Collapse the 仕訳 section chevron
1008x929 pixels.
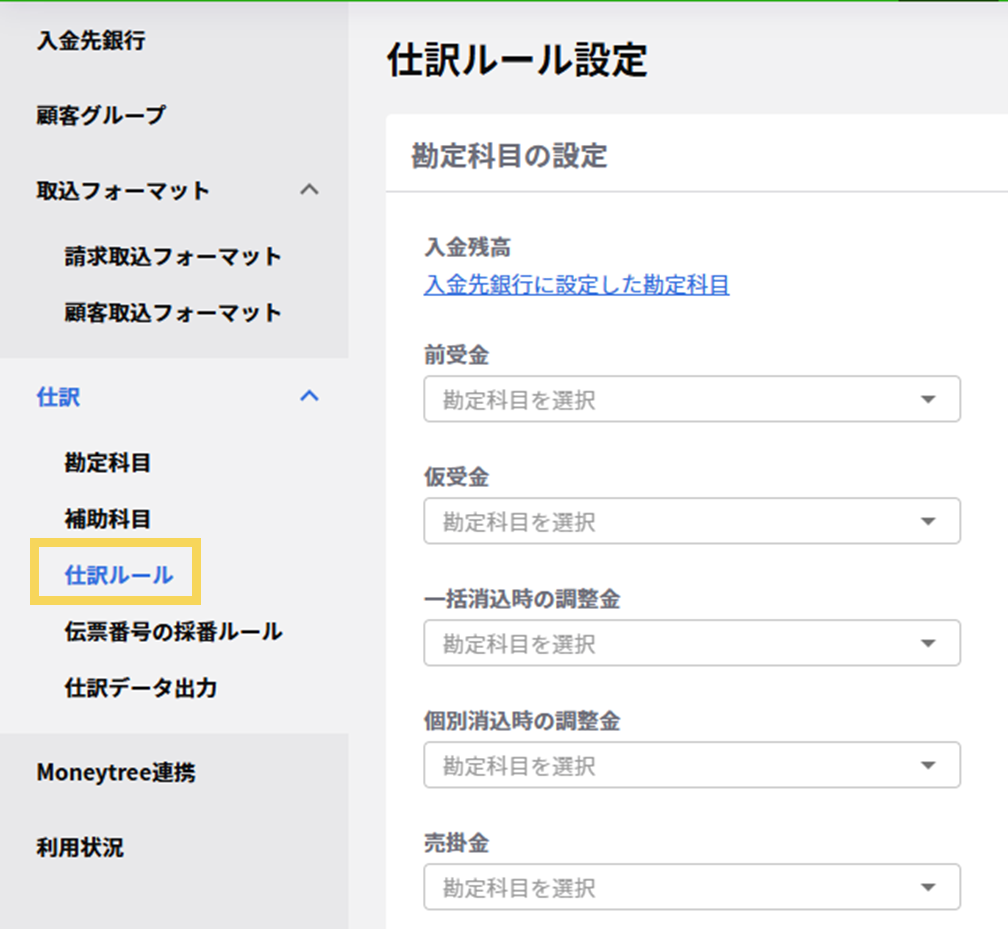(310, 396)
